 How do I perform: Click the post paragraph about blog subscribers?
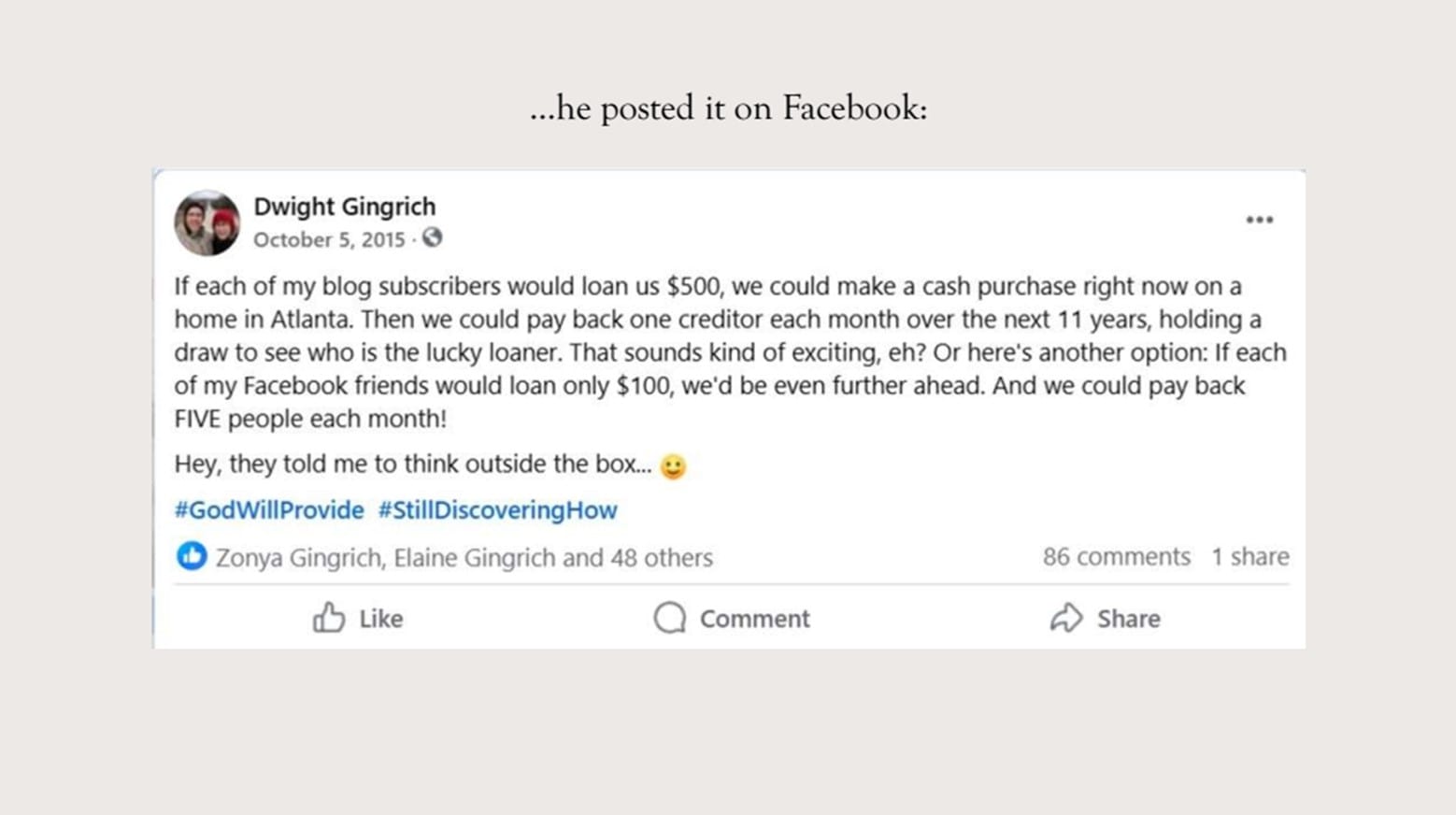point(729,352)
